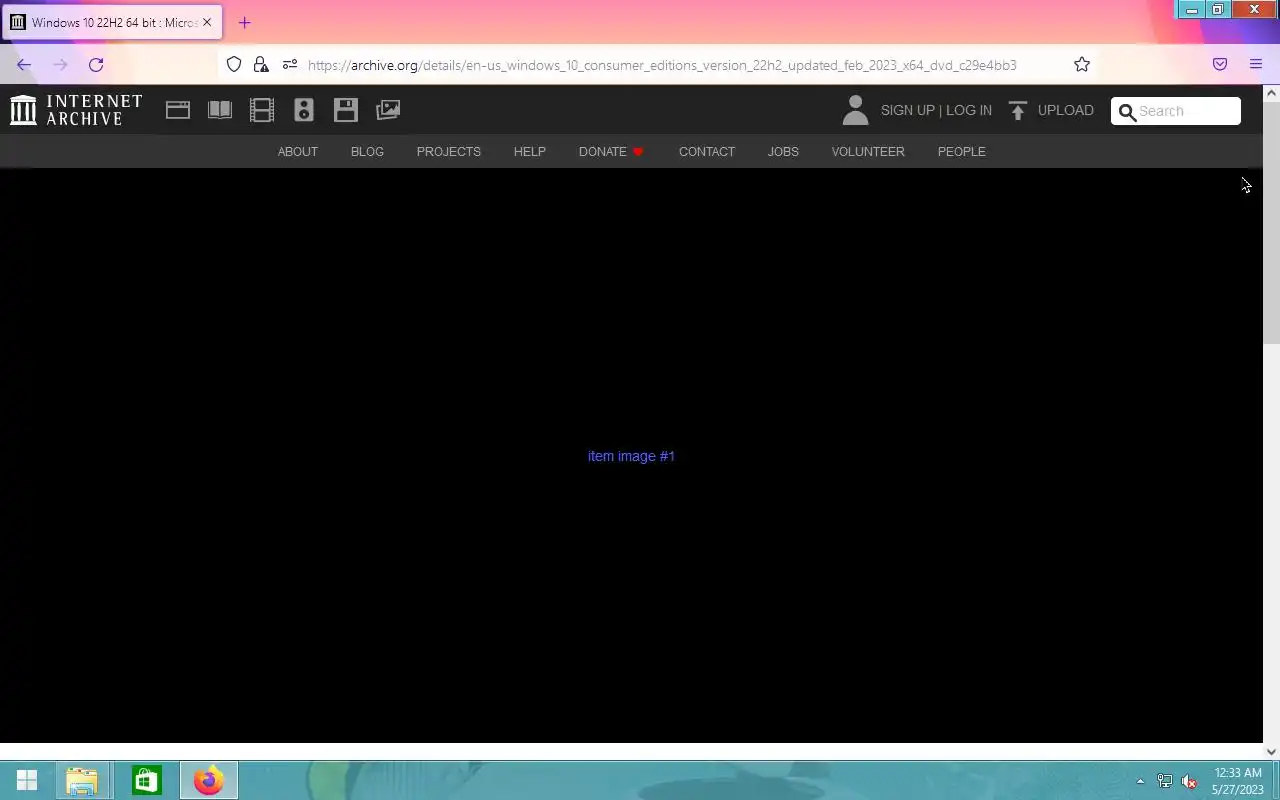This screenshot has width=1280, height=800.
Task: Open File Explorer from the taskbar
Action: pyautogui.click(x=82, y=780)
